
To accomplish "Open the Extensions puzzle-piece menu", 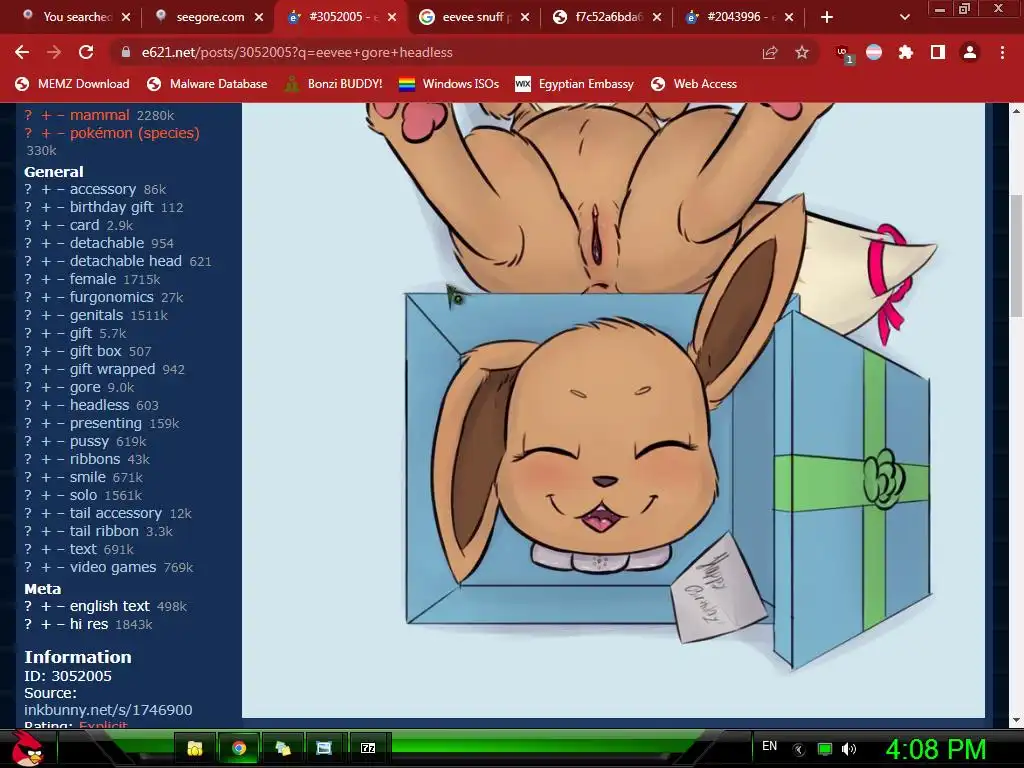I will [x=906, y=52].
